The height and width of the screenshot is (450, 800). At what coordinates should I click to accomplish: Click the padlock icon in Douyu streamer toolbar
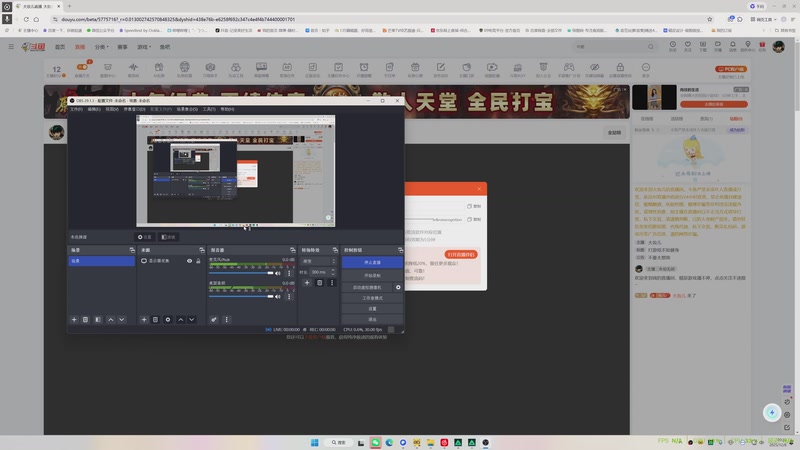pos(620,67)
